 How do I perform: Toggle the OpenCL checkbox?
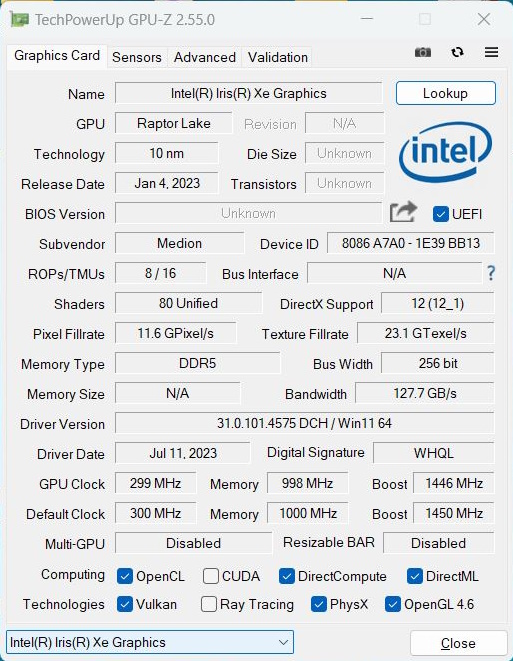tap(125, 576)
